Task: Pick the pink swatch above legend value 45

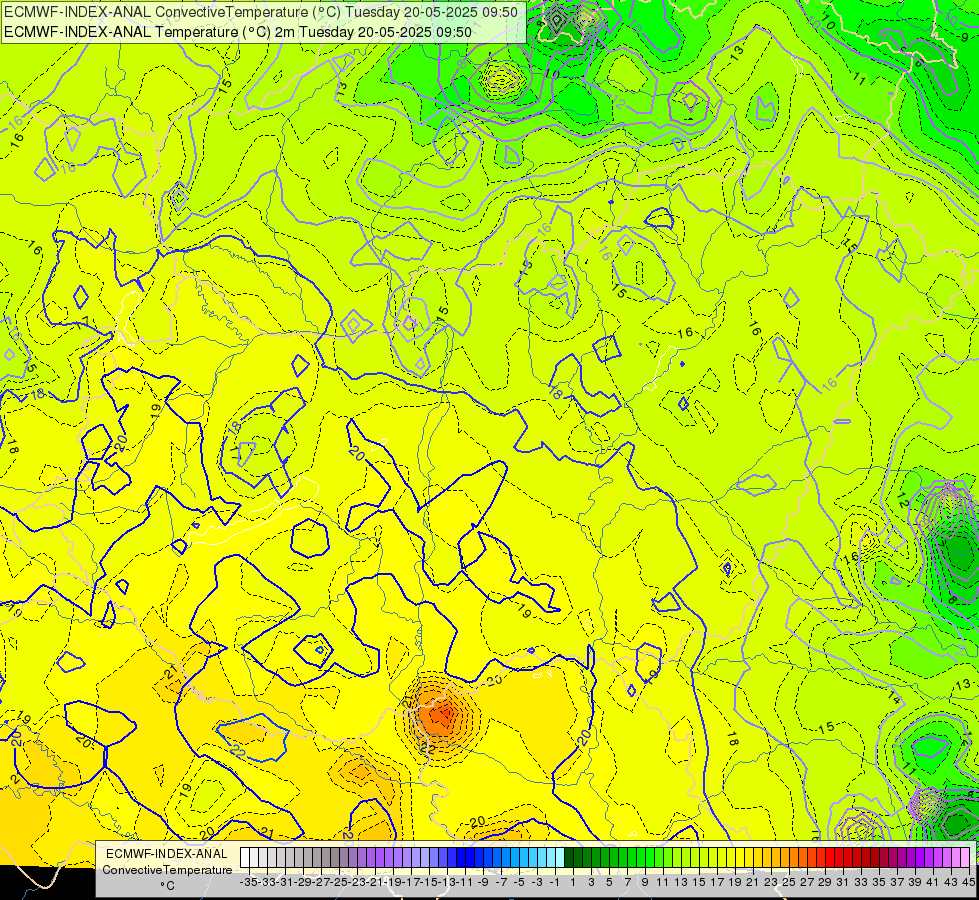Action: click(965, 858)
